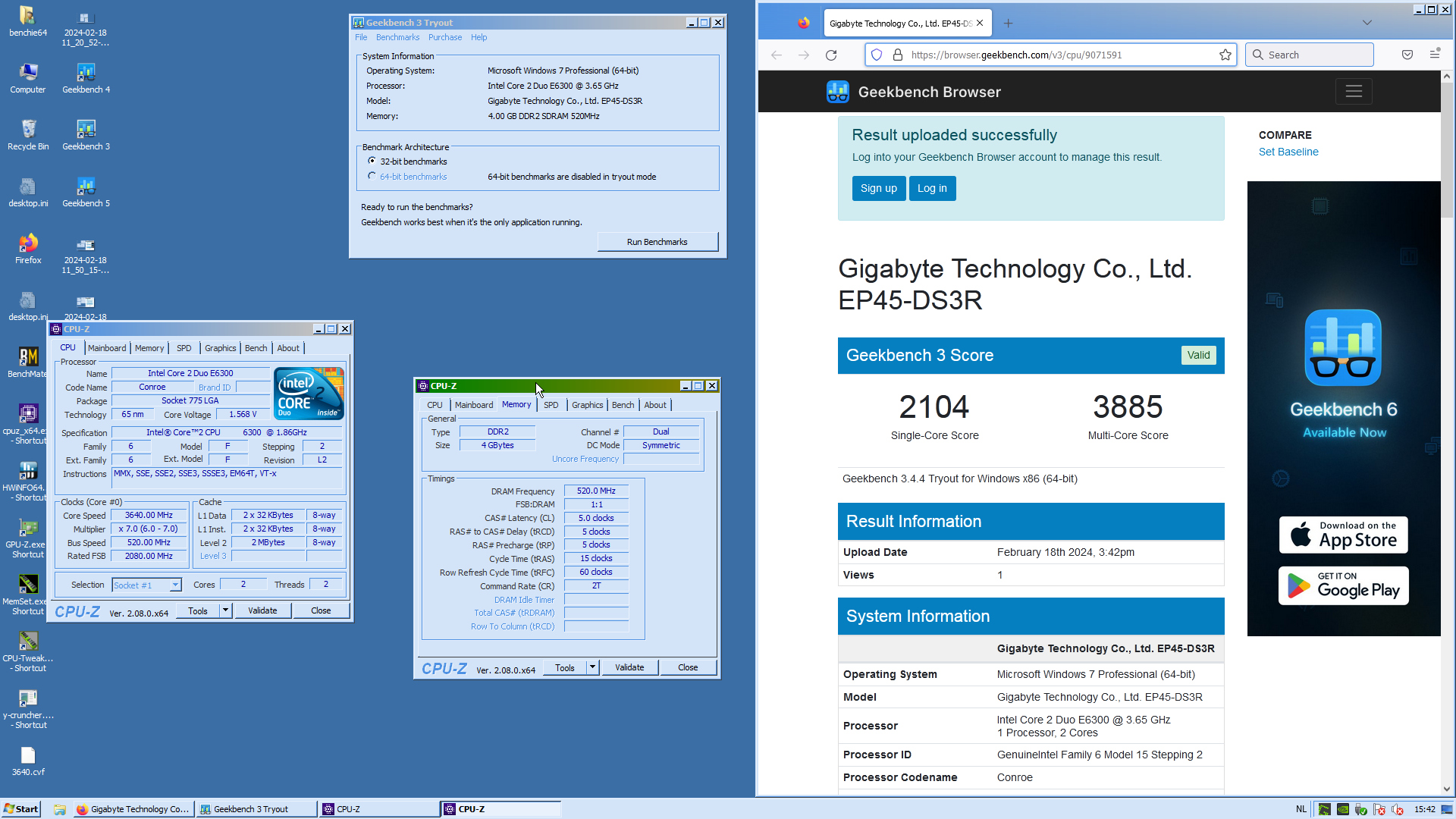Open the Computer desktop icon
Viewport: 1456px width, 819px height.
(28, 78)
